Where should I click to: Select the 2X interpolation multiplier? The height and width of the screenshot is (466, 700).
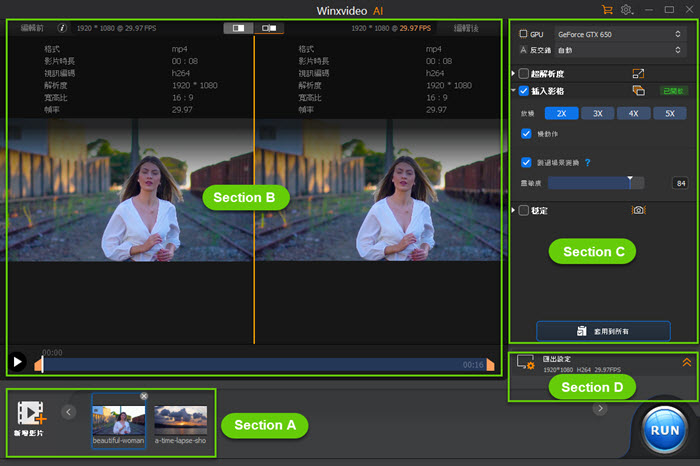pos(562,113)
